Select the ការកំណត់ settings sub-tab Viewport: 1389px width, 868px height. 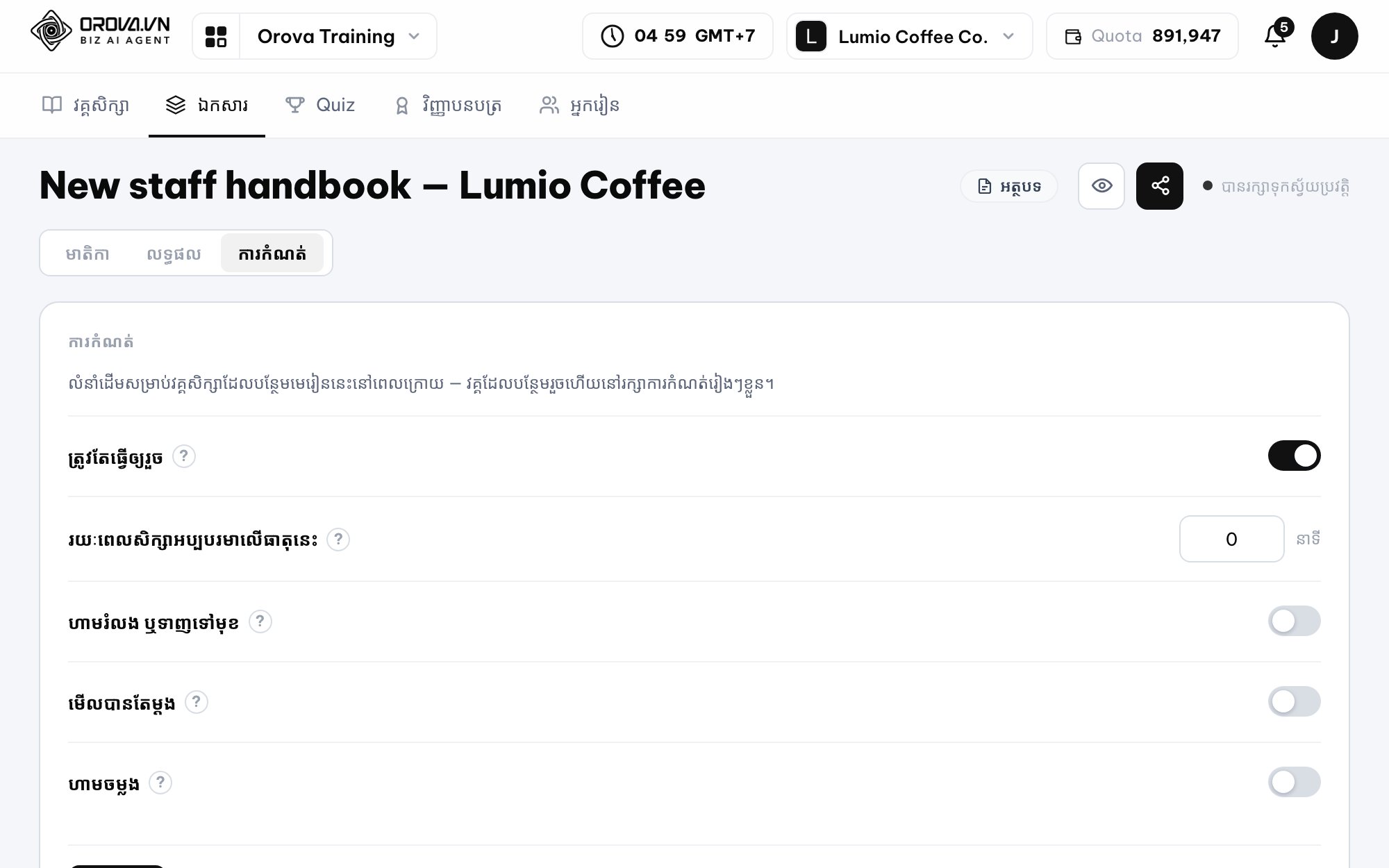[x=272, y=253]
